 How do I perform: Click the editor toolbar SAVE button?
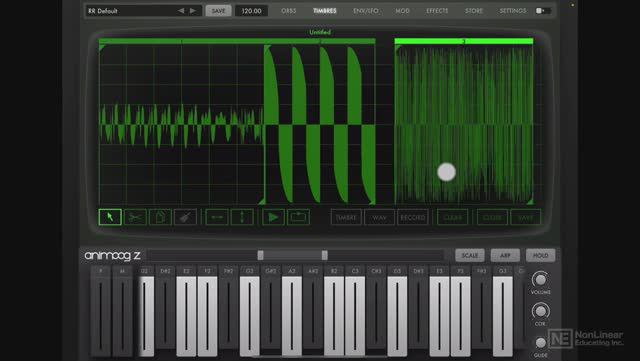pyautogui.click(x=526, y=217)
